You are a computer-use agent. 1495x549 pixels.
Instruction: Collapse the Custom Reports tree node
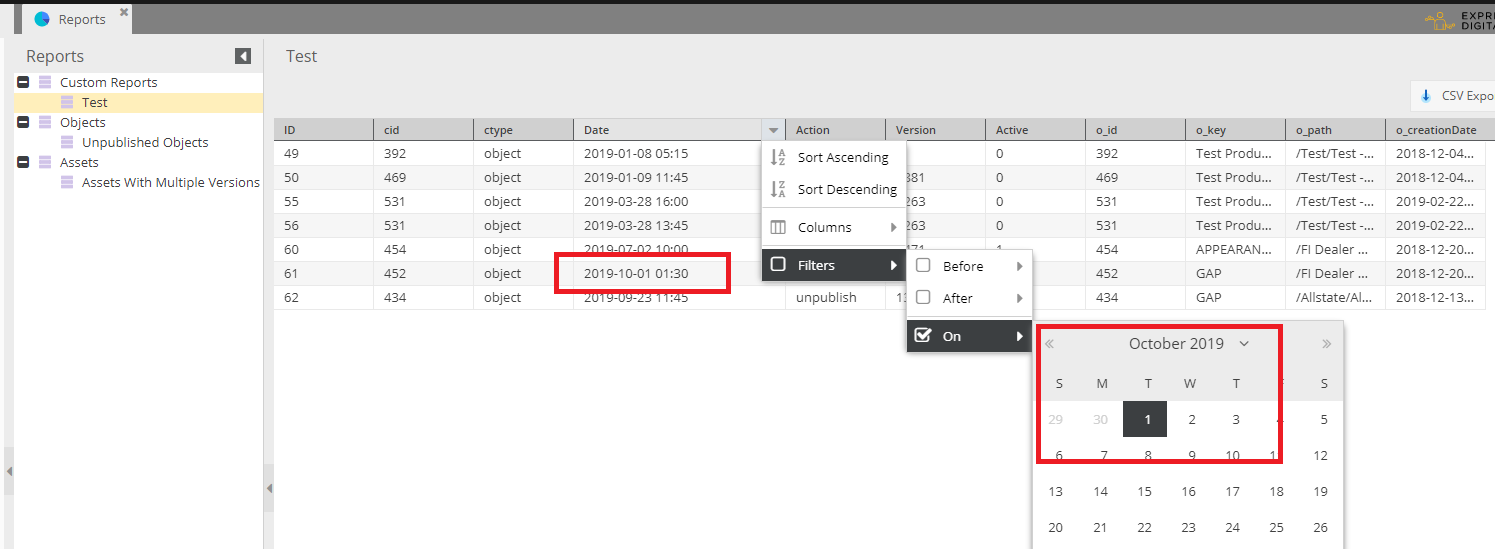pyautogui.click(x=23, y=82)
